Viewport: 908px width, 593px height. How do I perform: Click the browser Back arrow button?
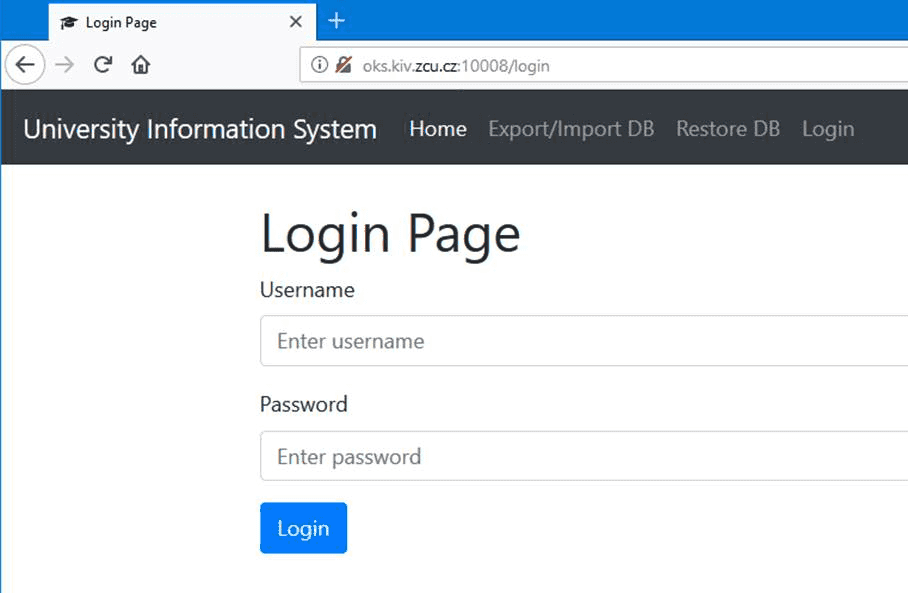point(25,65)
